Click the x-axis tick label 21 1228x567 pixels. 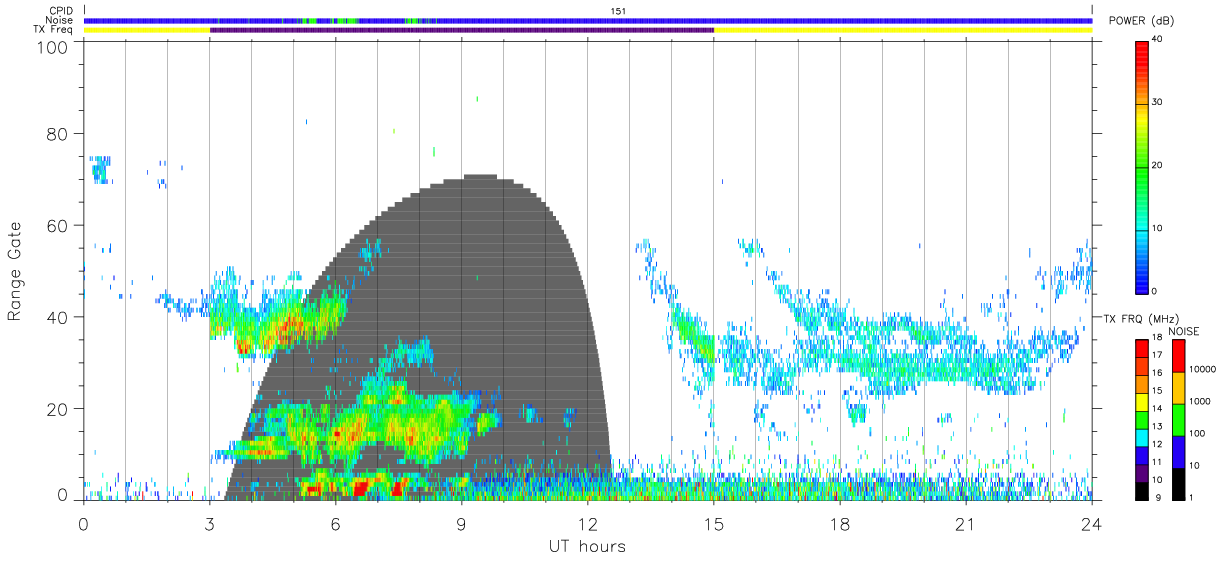click(965, 523)
